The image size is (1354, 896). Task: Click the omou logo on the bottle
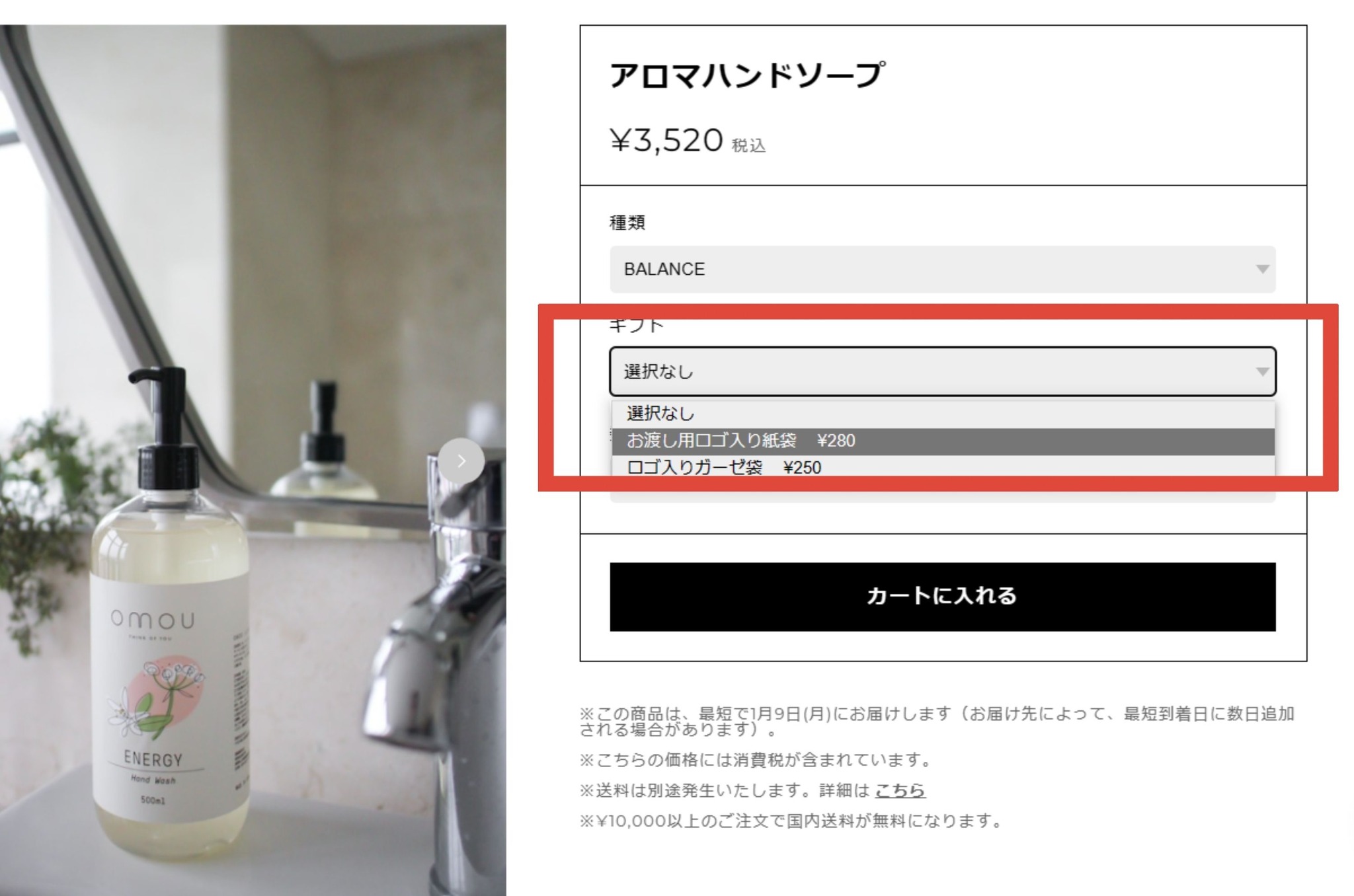[x=153, y=619]
